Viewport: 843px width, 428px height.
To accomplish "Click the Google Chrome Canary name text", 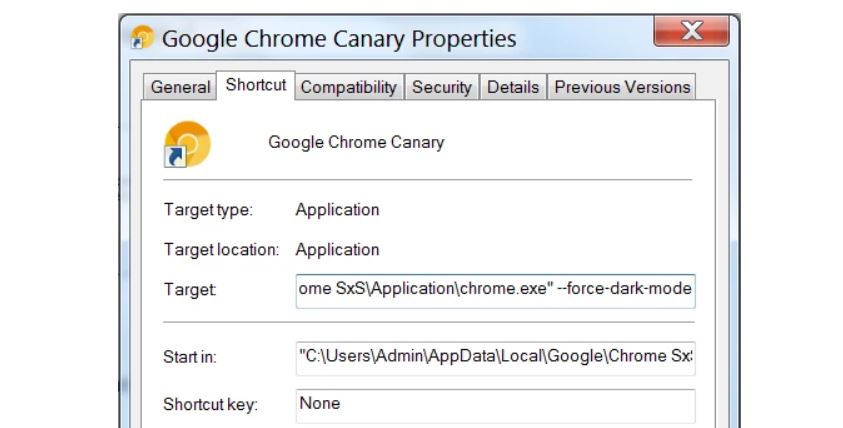I will pyautogui.click(x=356, y=142).
